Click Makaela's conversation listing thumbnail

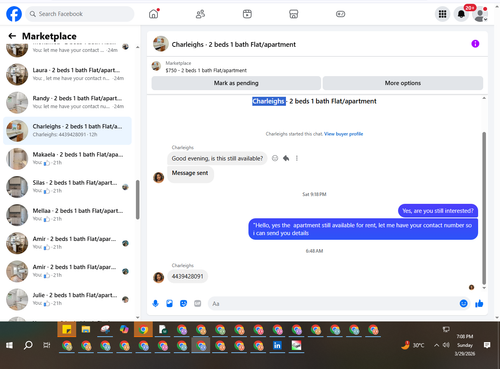click(x=17, y=159)
